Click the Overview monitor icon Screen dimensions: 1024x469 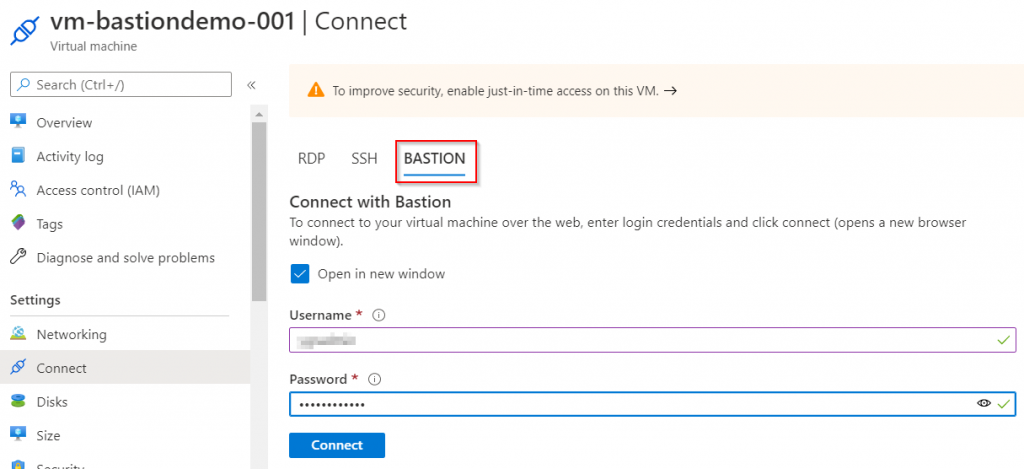18,121
